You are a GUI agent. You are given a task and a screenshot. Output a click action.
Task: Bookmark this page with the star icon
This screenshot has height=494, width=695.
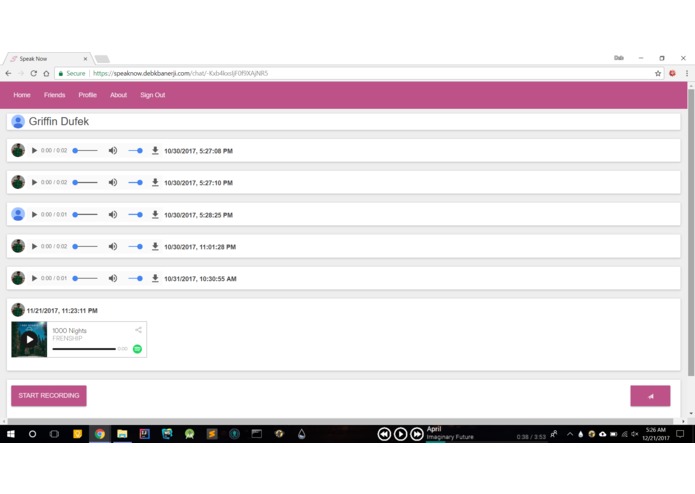[x=658, y=74]
